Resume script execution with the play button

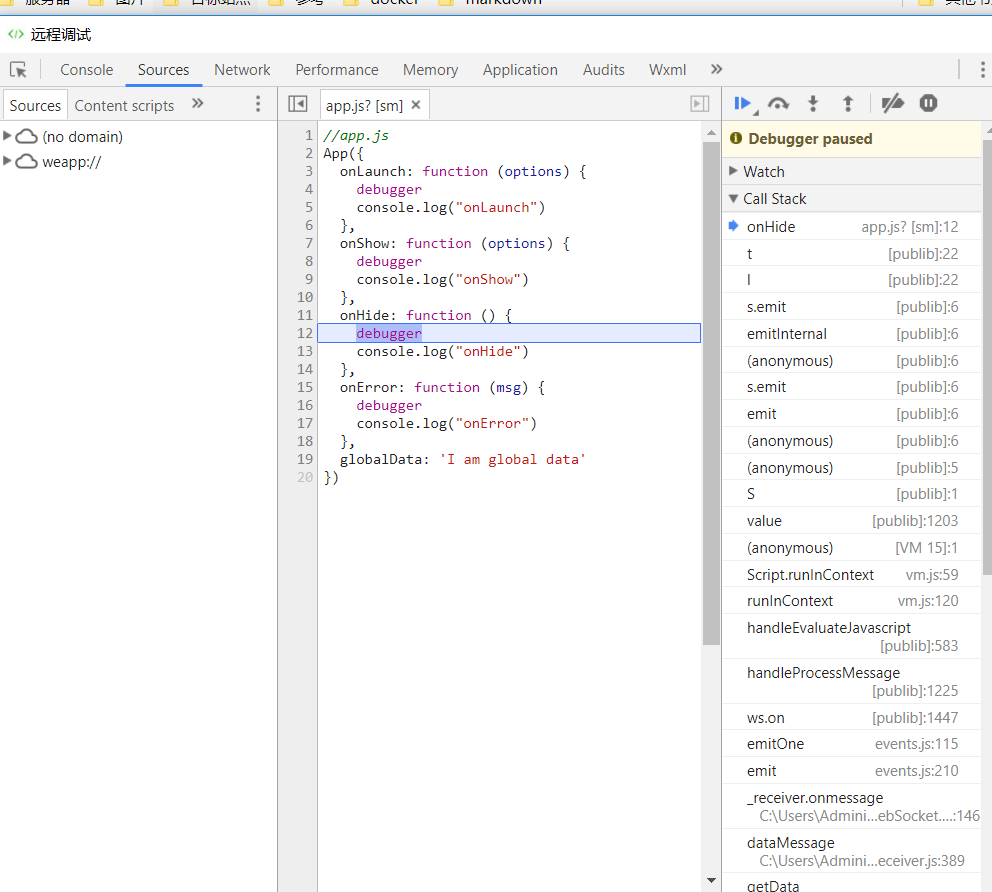743,103
